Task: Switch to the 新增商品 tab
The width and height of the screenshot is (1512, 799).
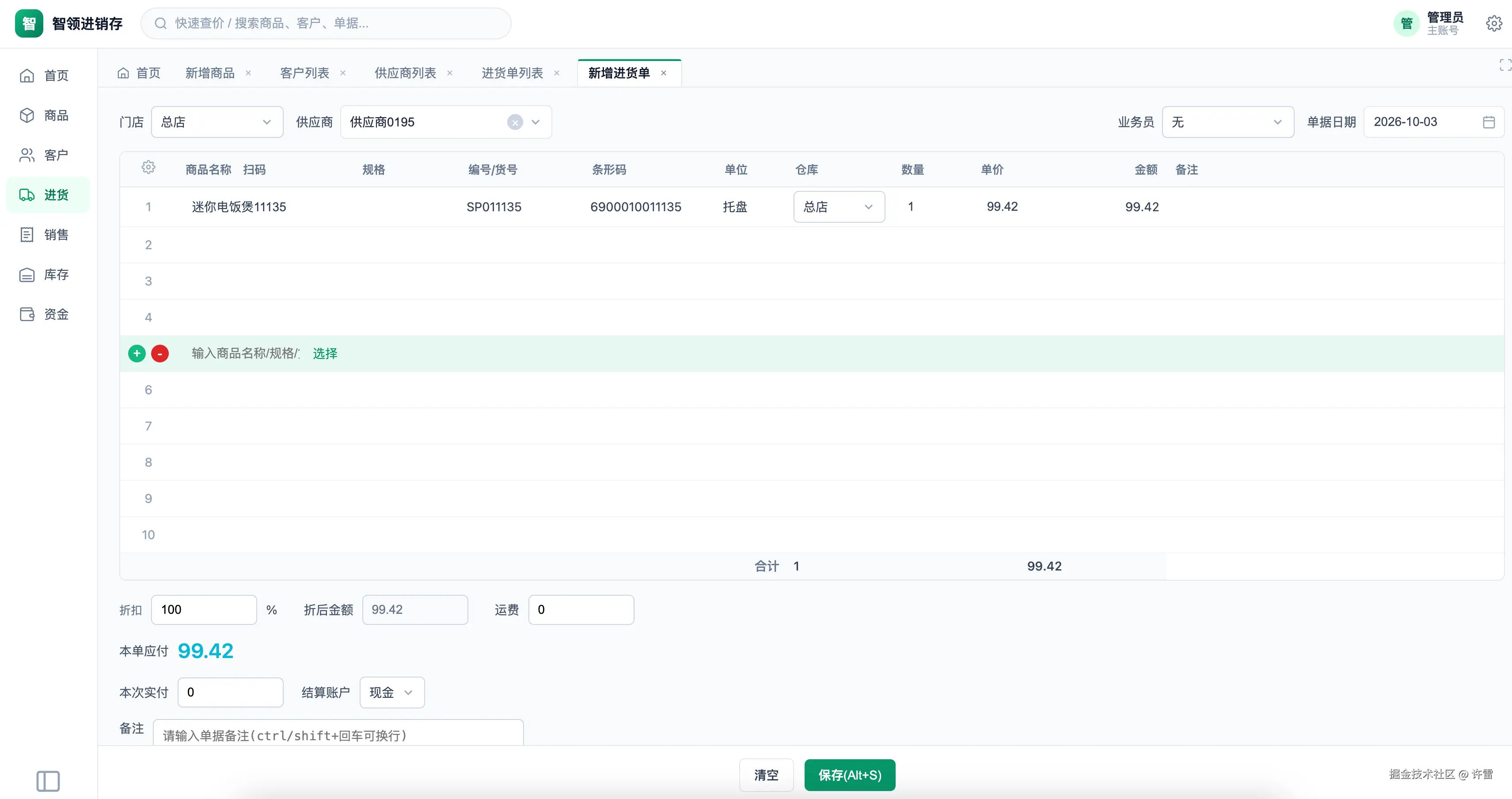Action: point(209,73)
